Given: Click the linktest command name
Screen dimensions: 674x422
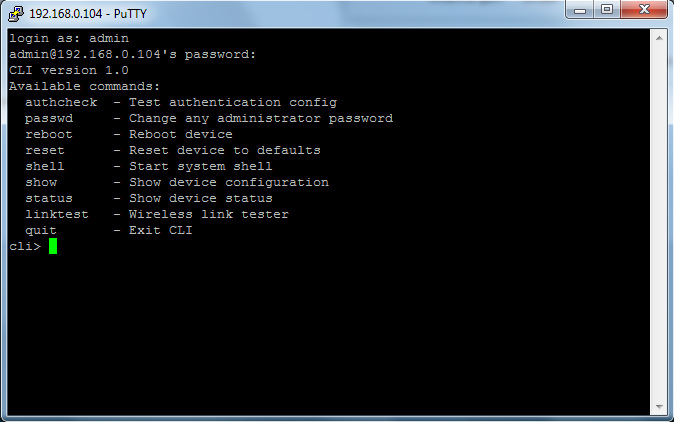Looking at the screenshot, I should coord(57,214).
